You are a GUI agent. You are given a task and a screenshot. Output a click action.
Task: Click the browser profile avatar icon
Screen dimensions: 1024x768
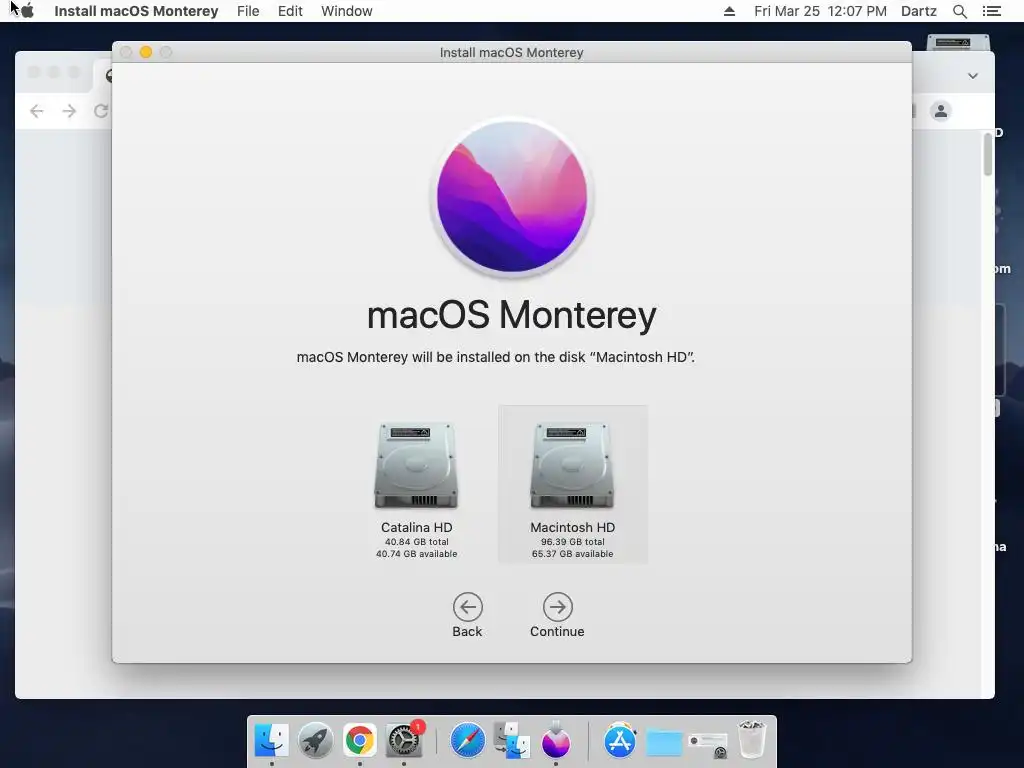(x=941, y=111)
